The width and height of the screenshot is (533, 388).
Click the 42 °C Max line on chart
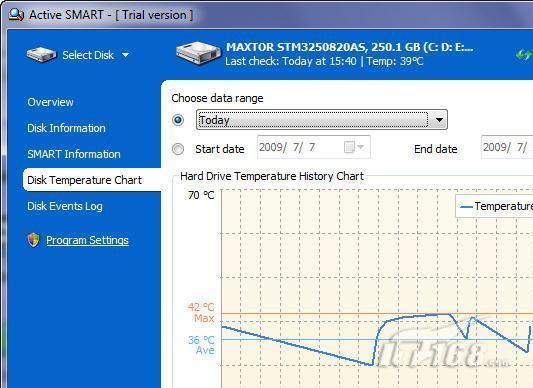pos(377,313)
